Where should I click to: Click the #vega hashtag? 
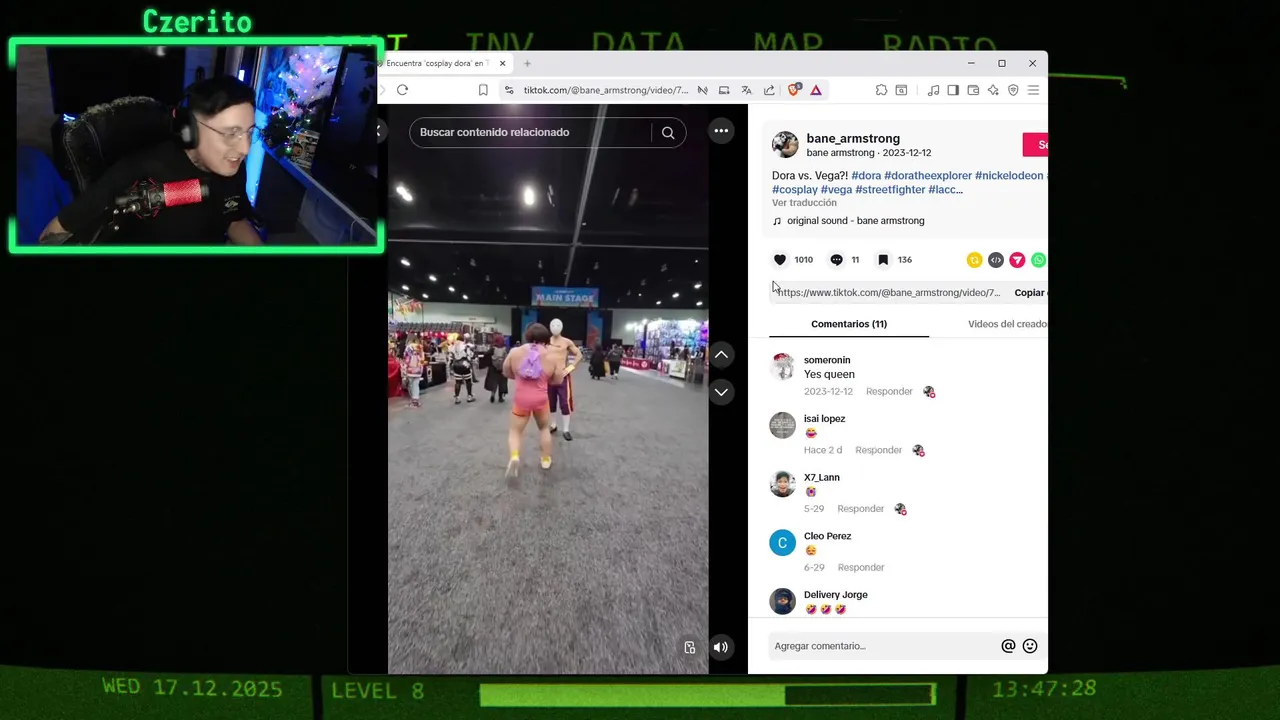(x=836, y=189)
